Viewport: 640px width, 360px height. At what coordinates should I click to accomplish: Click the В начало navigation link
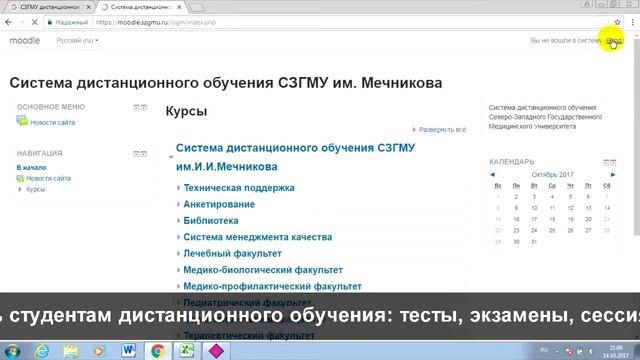click(x=31, y=168)
